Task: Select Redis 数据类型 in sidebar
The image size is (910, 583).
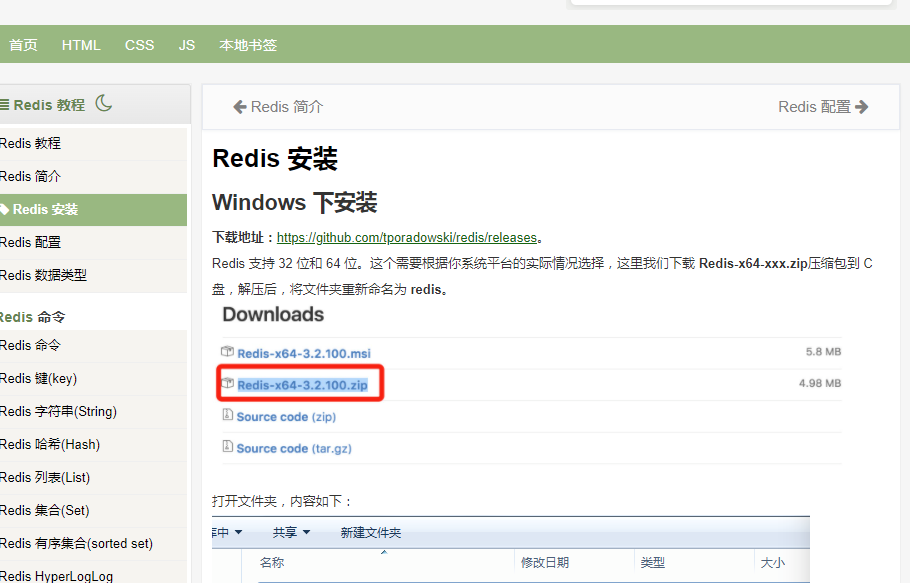Action: click(x=93, y=276)
